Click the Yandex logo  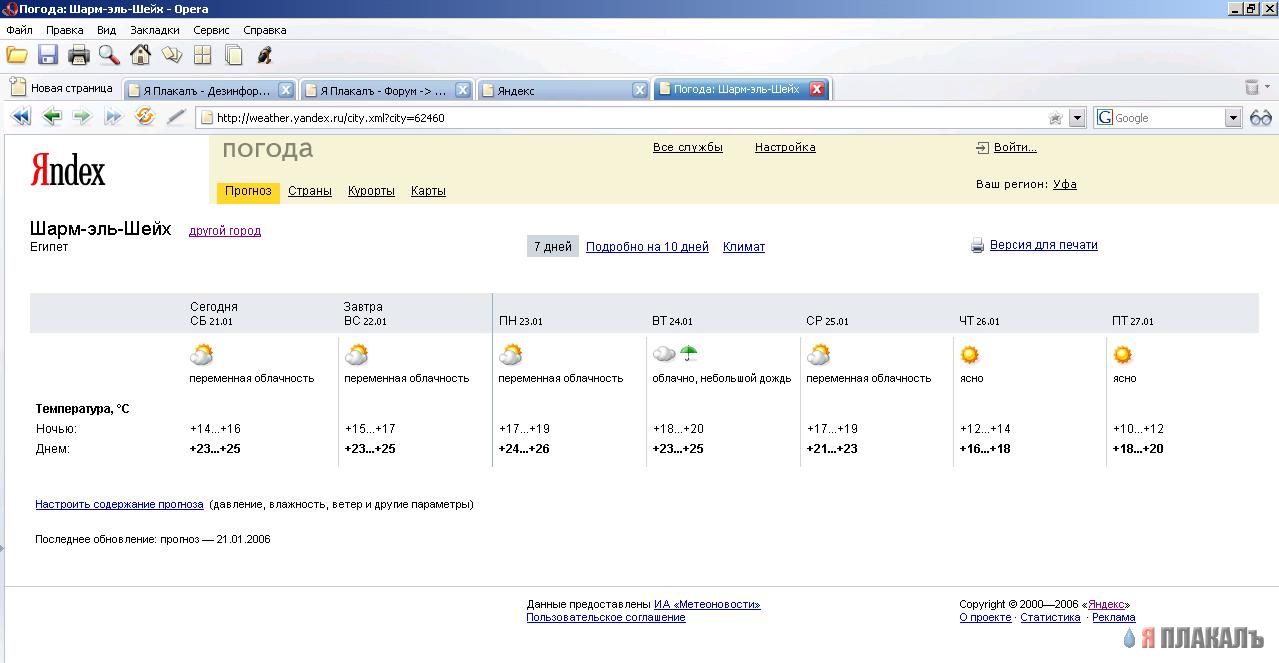pyautogui.click(x=68, y=170)
